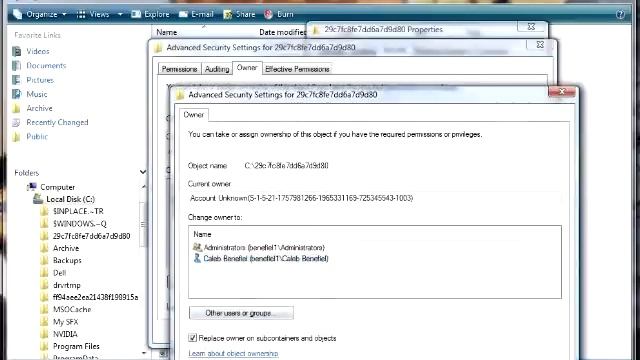640x360 pixels.
Task: Select MSOCache folder in tree
Action: point(72,309)
